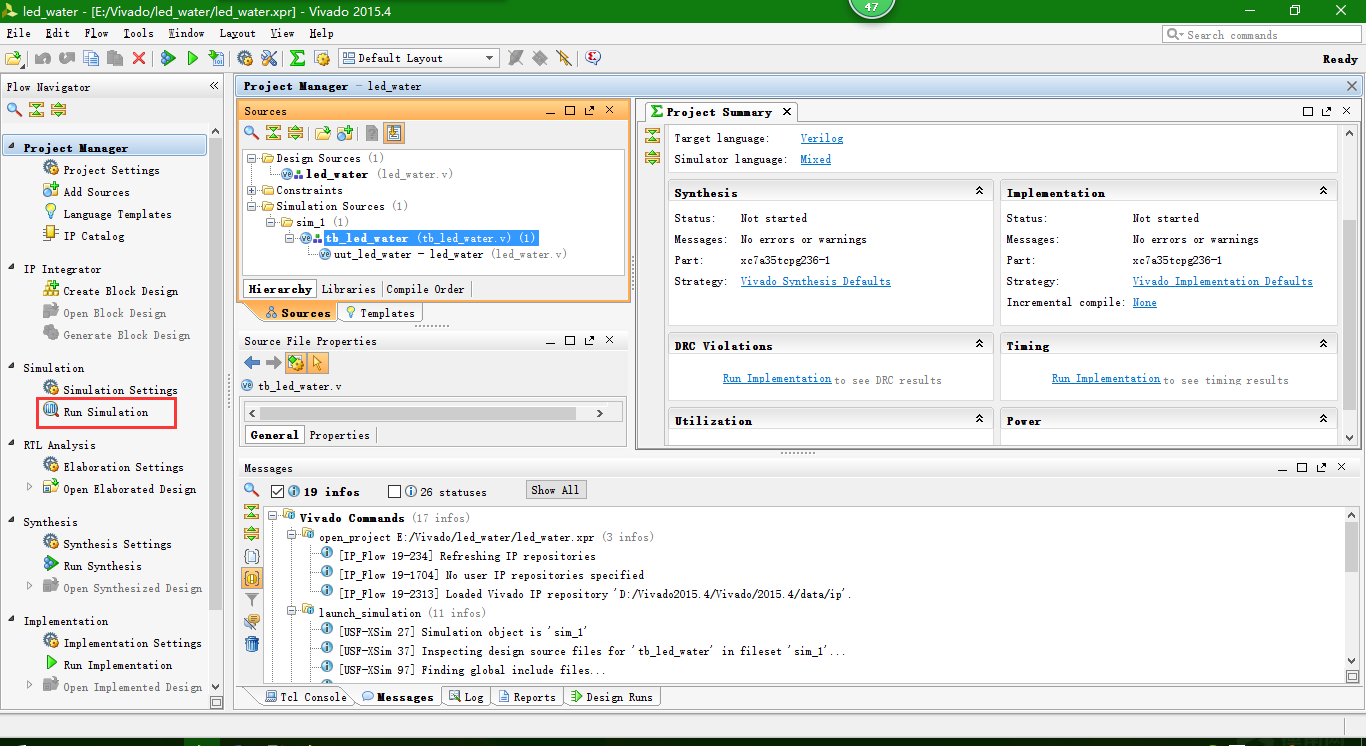This screenshot has height=746, width=1366.
Task: Click the tools options wrench toolbar icon
Action: [269, 58]
